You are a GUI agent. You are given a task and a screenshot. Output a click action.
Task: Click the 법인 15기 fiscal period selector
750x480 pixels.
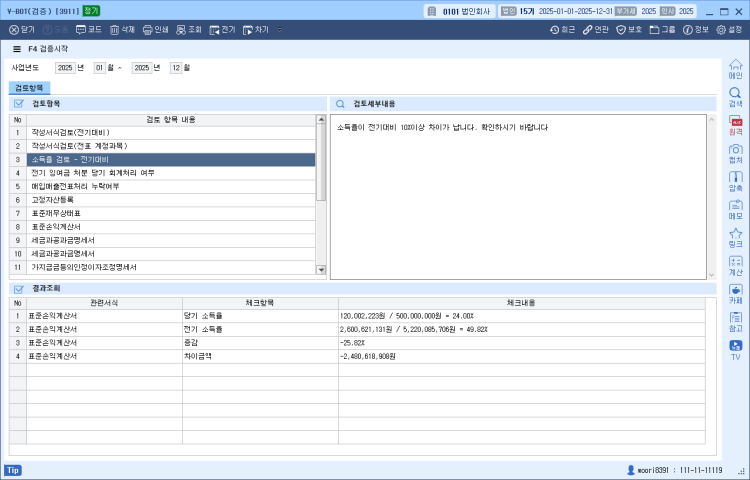pyautogui.click(x=556, y=11)
